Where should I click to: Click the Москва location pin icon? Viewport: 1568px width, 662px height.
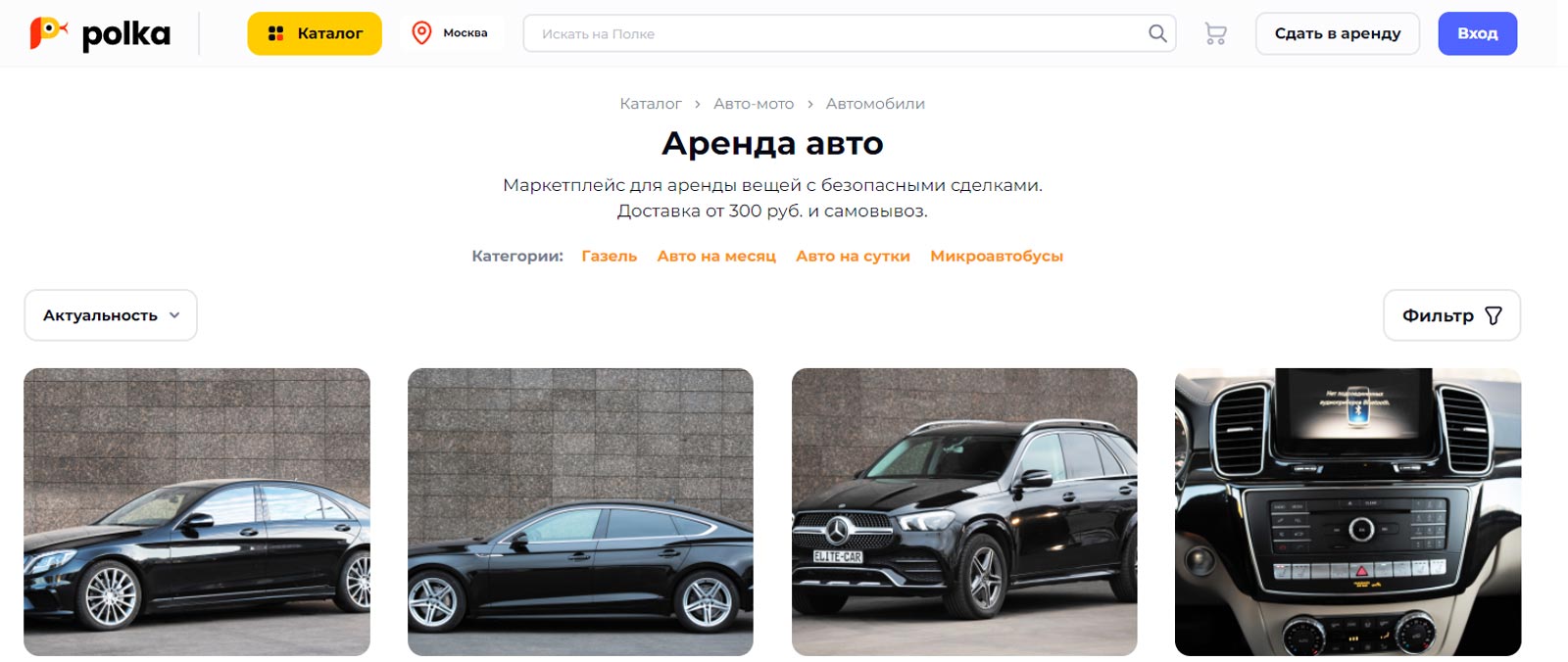pyautogui.click(x=421, y=33)
